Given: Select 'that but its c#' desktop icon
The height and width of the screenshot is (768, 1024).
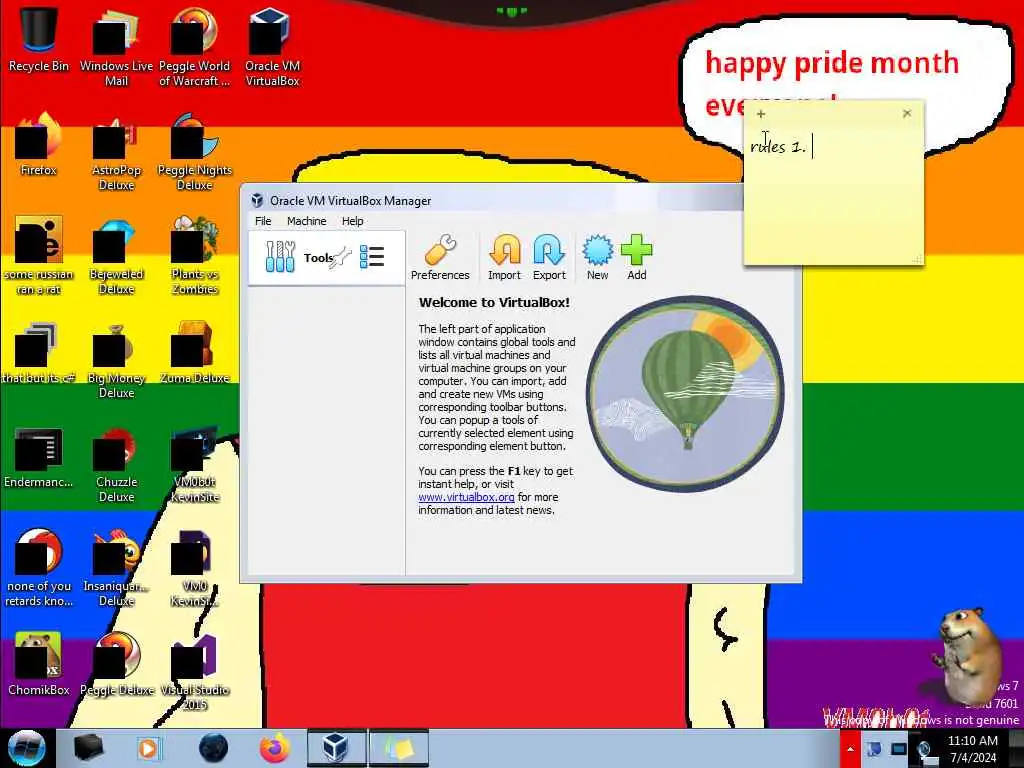Looking at the screenshot, I should click(x=39, y=352).
